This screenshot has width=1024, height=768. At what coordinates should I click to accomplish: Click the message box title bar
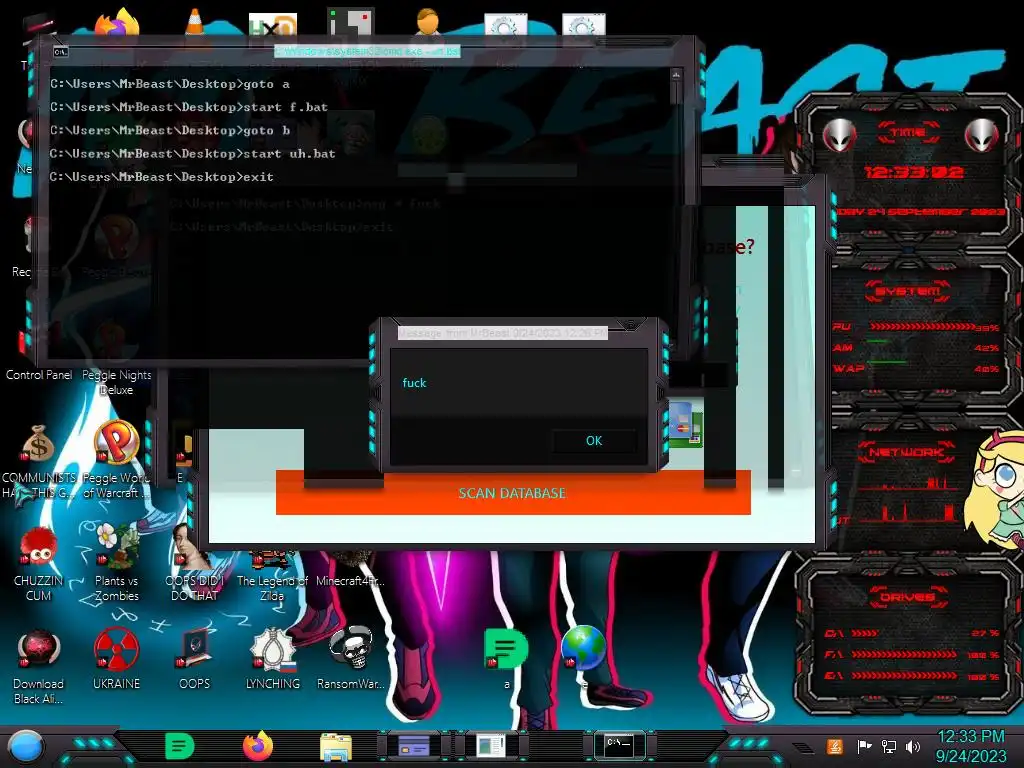point(502,333)
